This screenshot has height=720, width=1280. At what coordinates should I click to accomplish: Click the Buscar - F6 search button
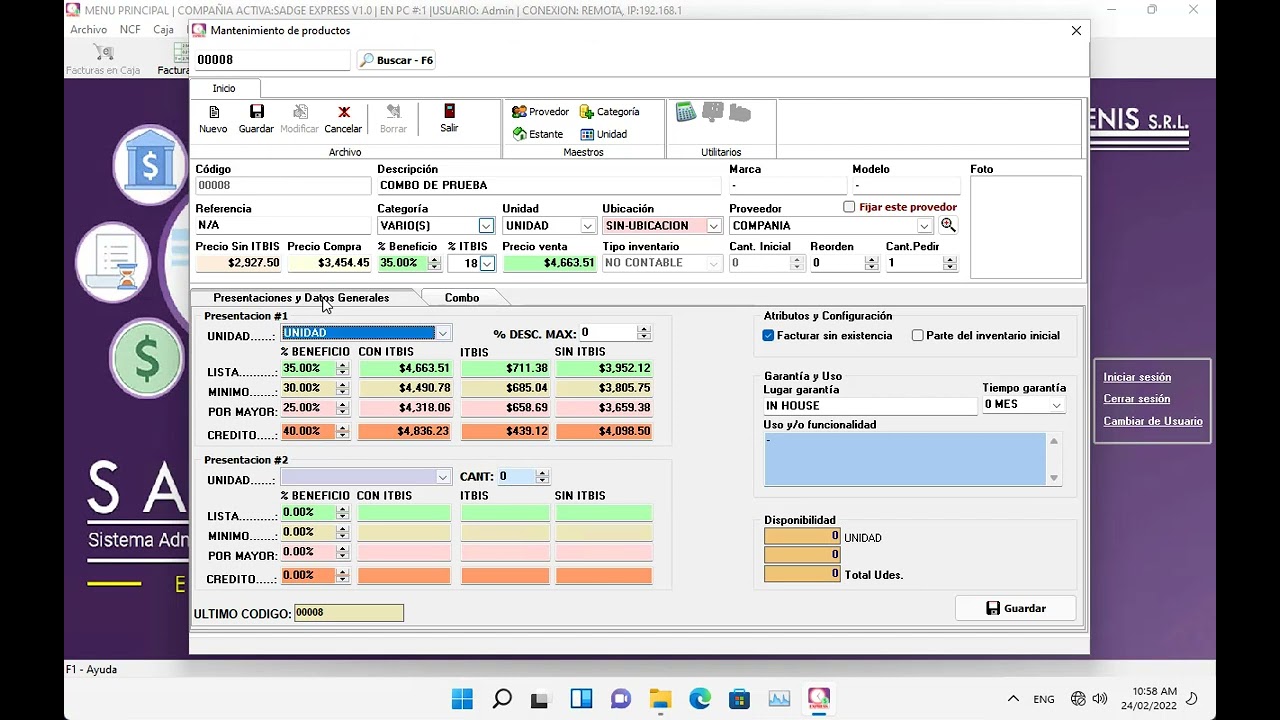(397, 60)
